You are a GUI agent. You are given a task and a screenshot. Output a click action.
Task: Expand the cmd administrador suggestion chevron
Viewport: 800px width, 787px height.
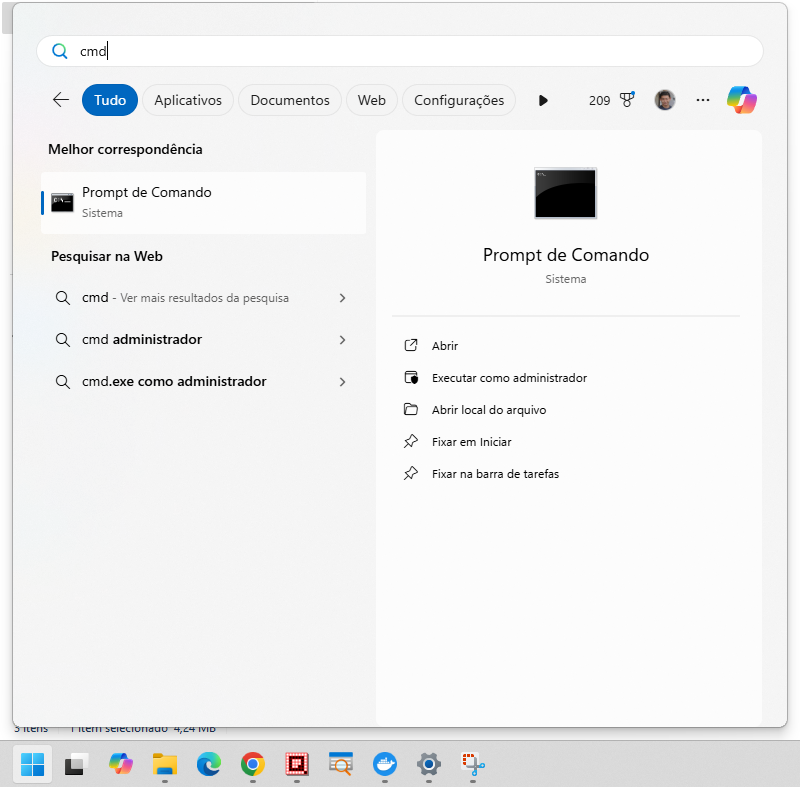tap(342, 340)
